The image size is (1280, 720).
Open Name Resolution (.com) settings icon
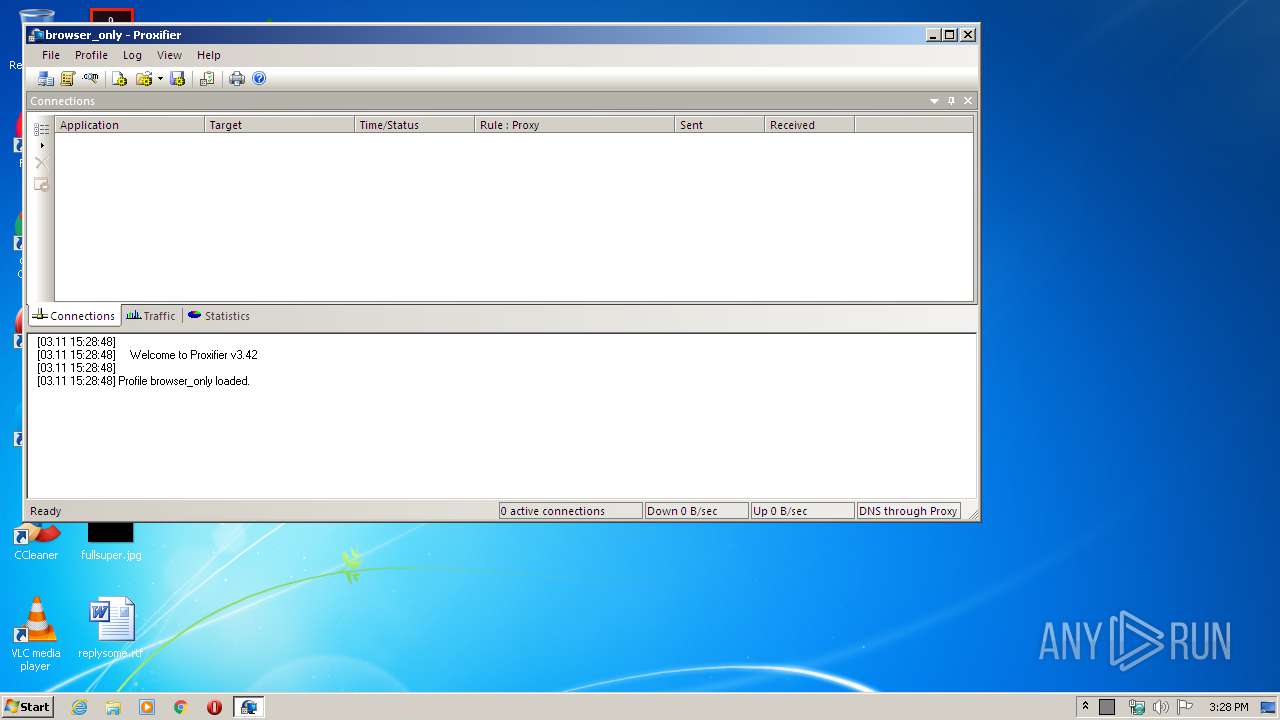(91, 79)
